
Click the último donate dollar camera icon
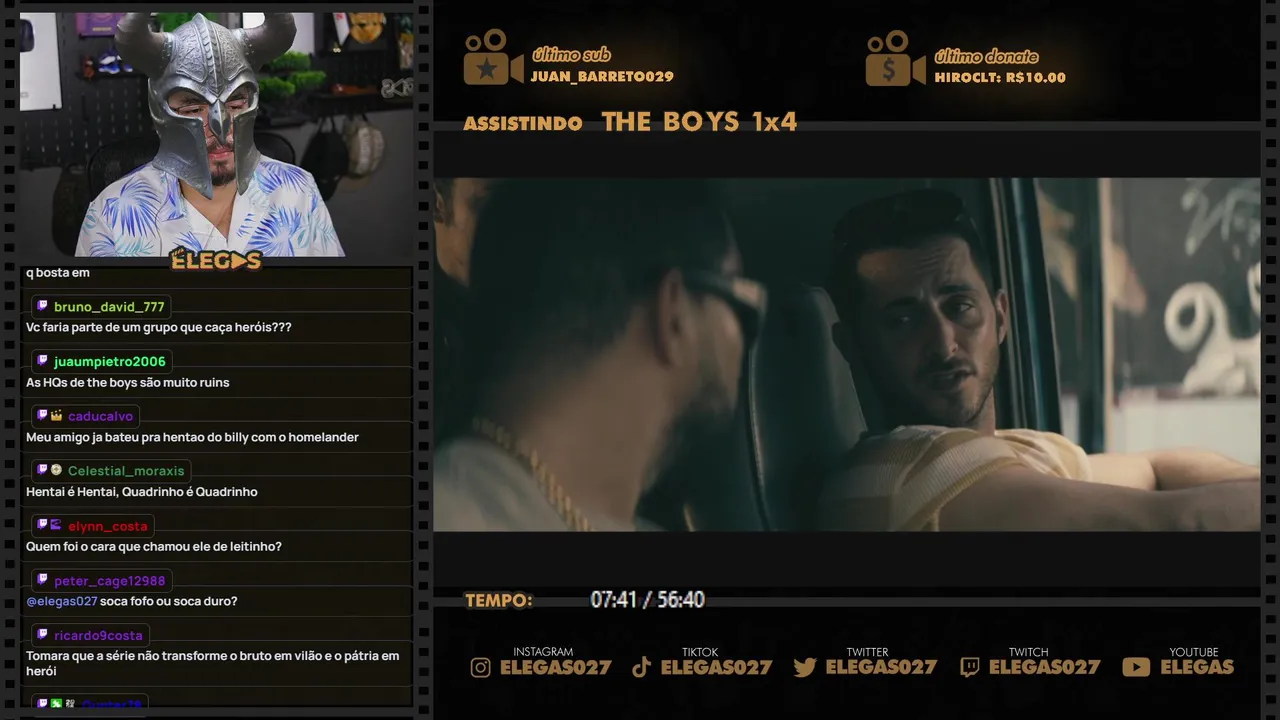(895, 58)
